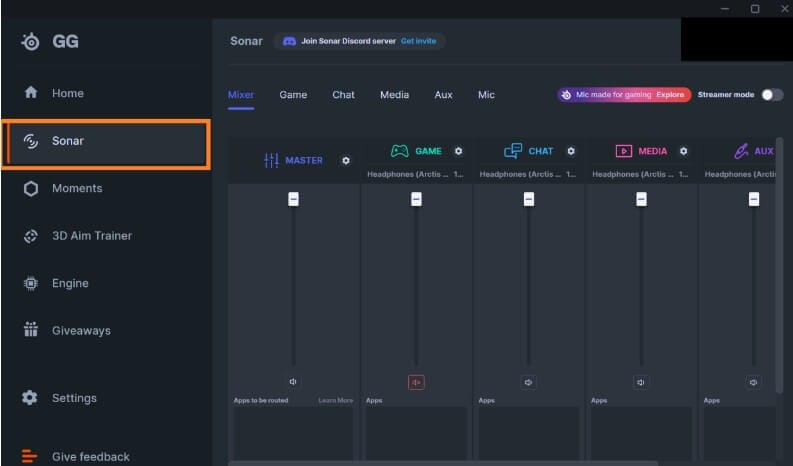Click Learn More under MASTER channel
This screenshot has height=466, width=793.
[336, 401]
